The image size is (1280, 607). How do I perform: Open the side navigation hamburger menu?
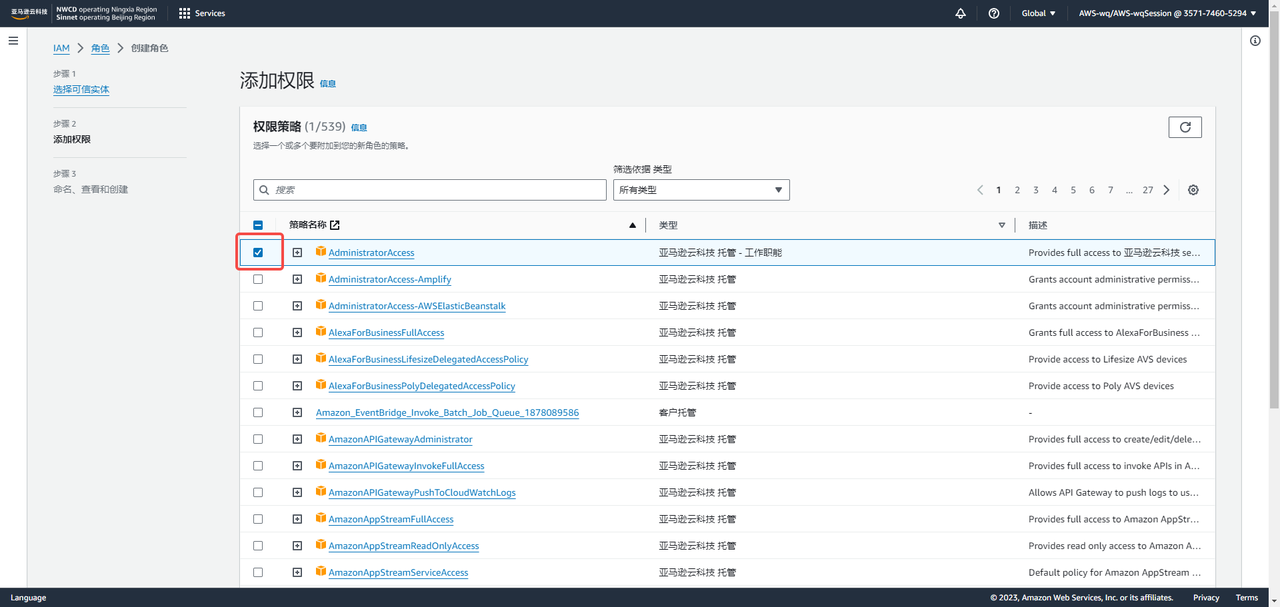(x=13, y=41)
